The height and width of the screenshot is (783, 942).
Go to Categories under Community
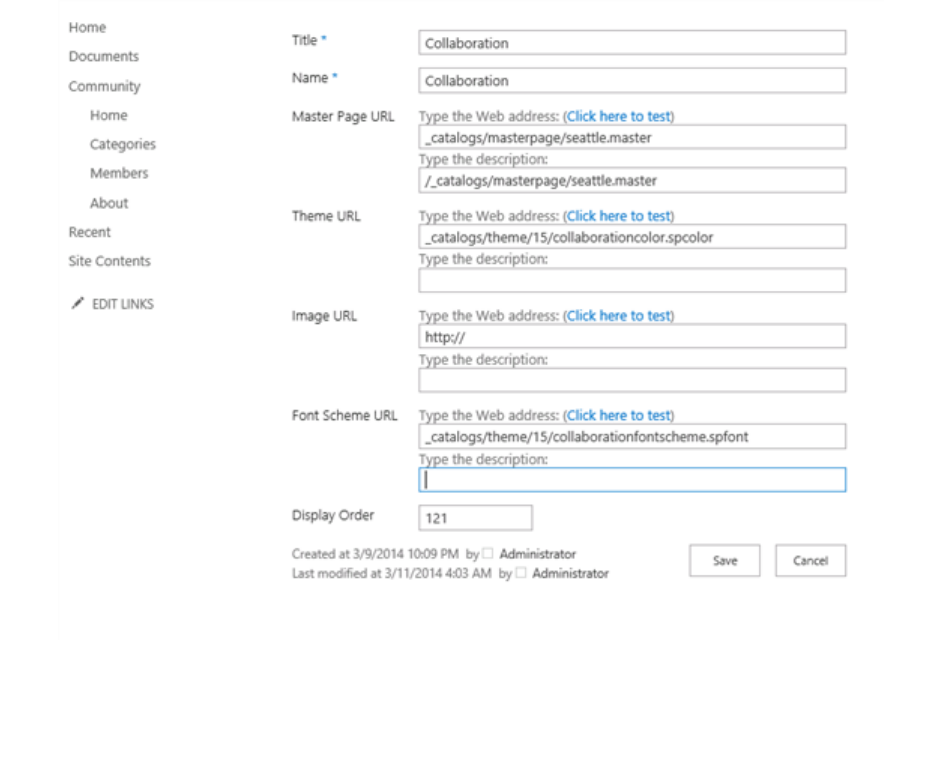coord(123,144)
